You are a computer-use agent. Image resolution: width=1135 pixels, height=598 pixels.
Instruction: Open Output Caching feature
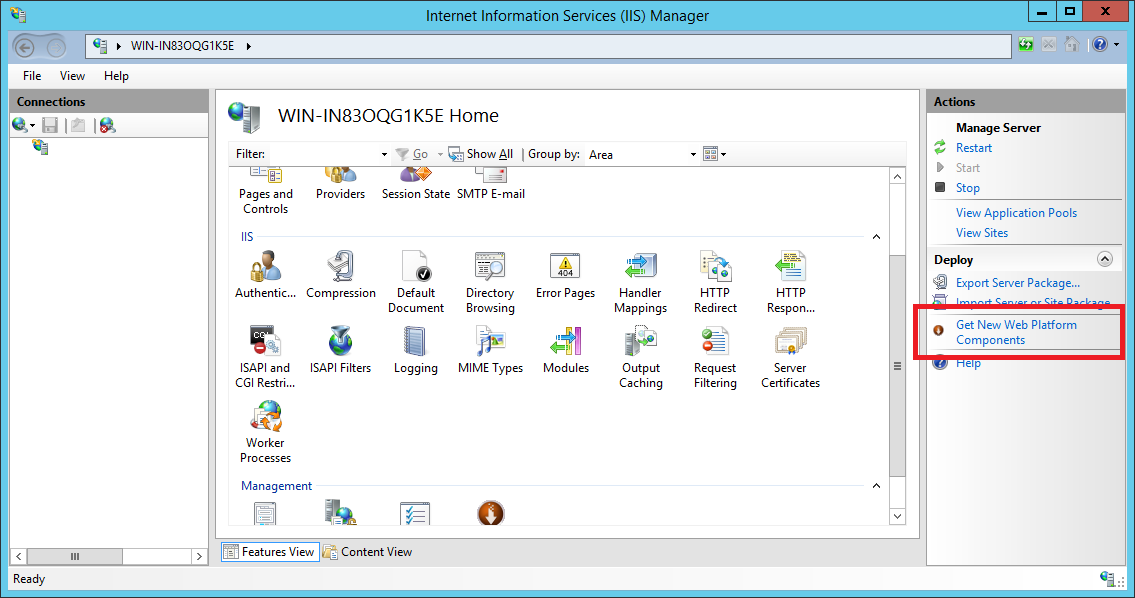[x=641, y=357]
